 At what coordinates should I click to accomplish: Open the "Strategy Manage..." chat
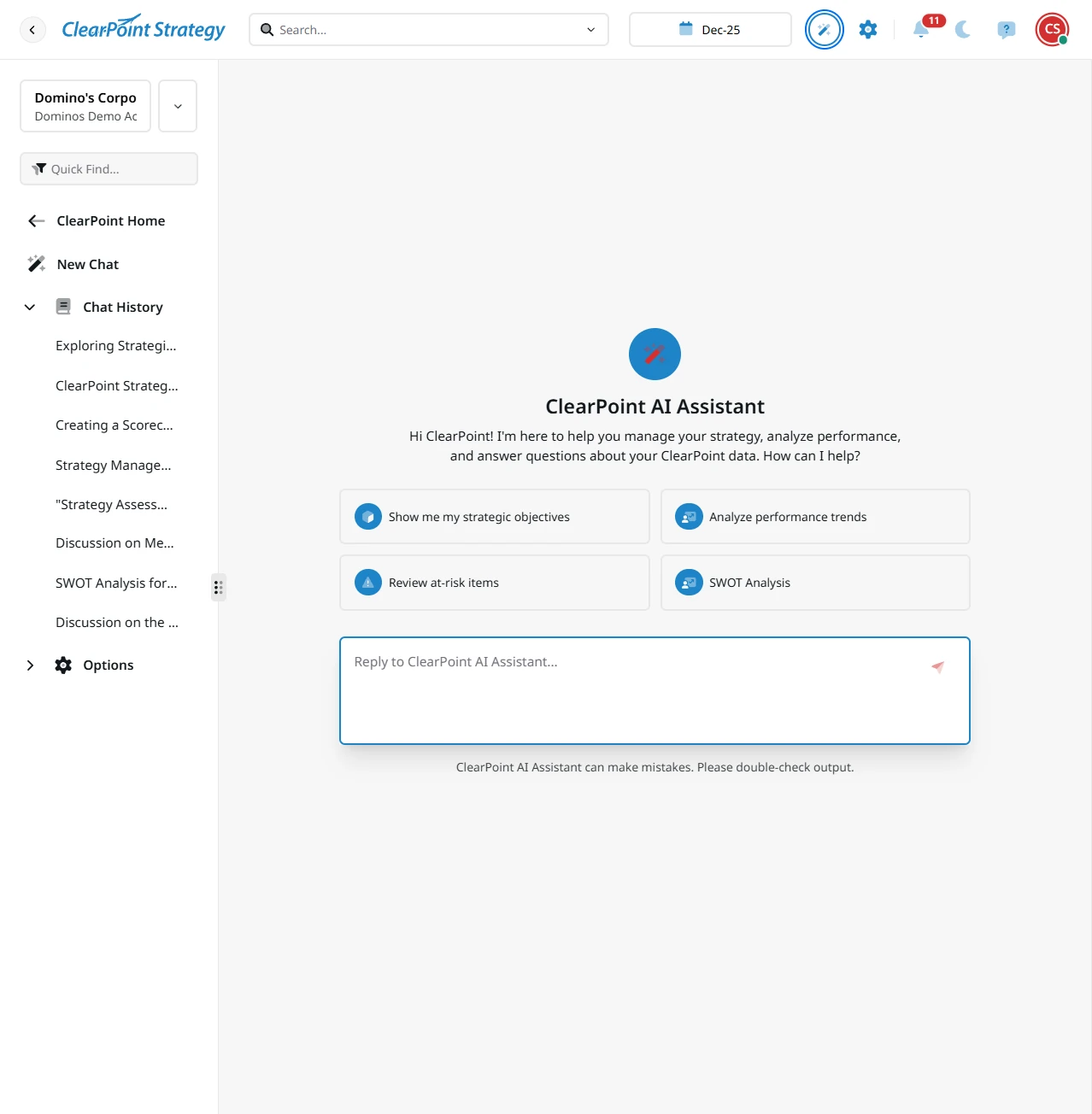pyautogui.click(x=114, y=466)
